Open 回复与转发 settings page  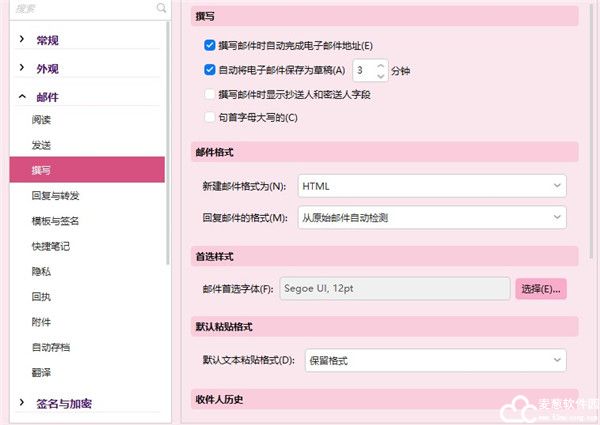point(55,196)
